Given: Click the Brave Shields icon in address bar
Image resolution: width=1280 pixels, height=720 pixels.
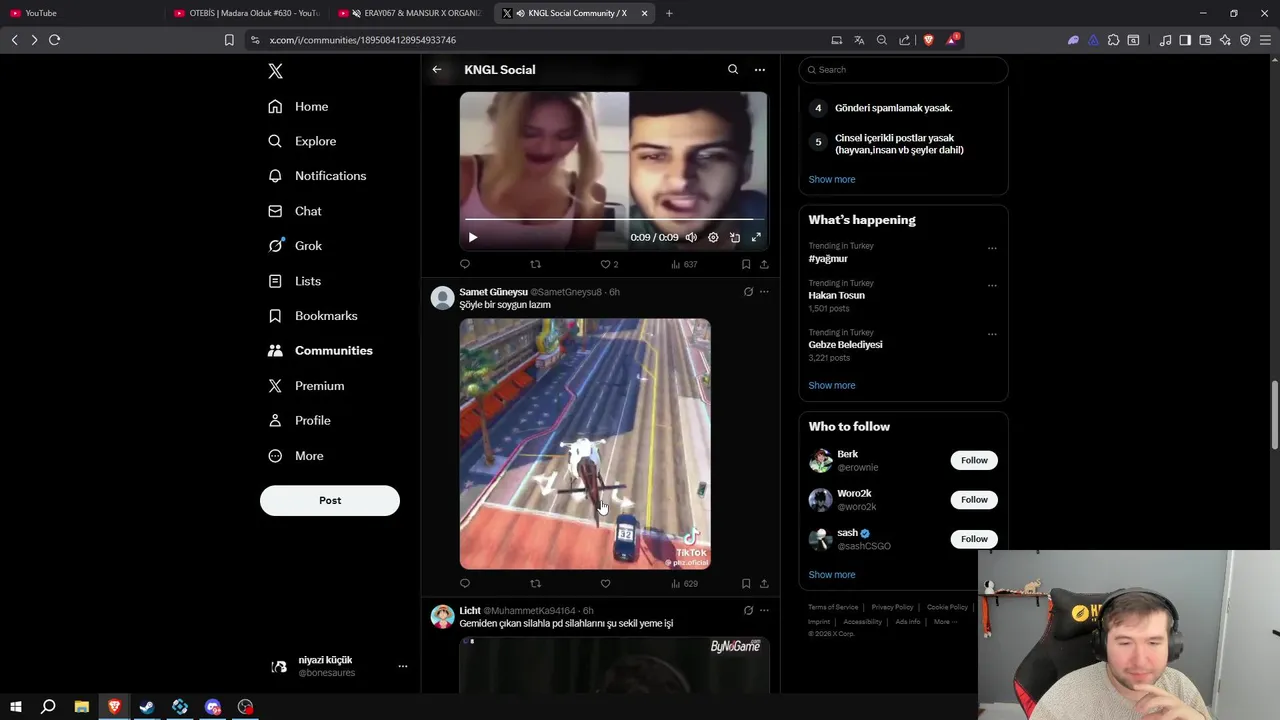Looking at the screenshot, I should point(928,40).
